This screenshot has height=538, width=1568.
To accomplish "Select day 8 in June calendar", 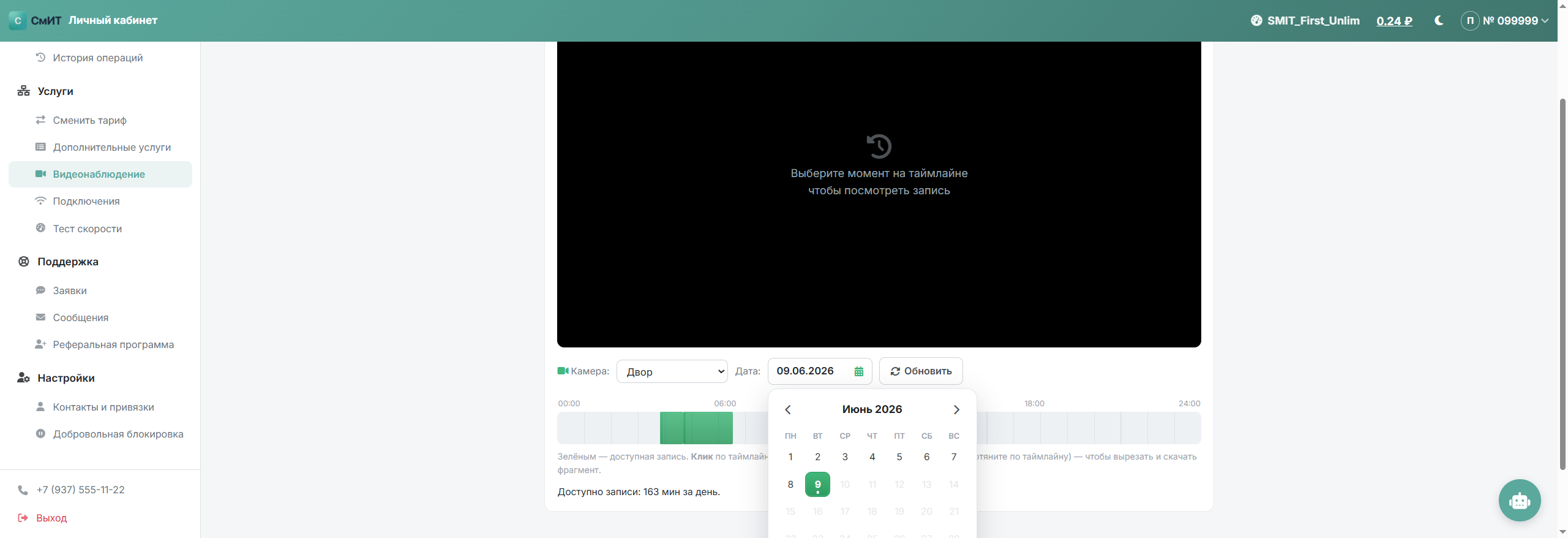I will pos(790,484).
